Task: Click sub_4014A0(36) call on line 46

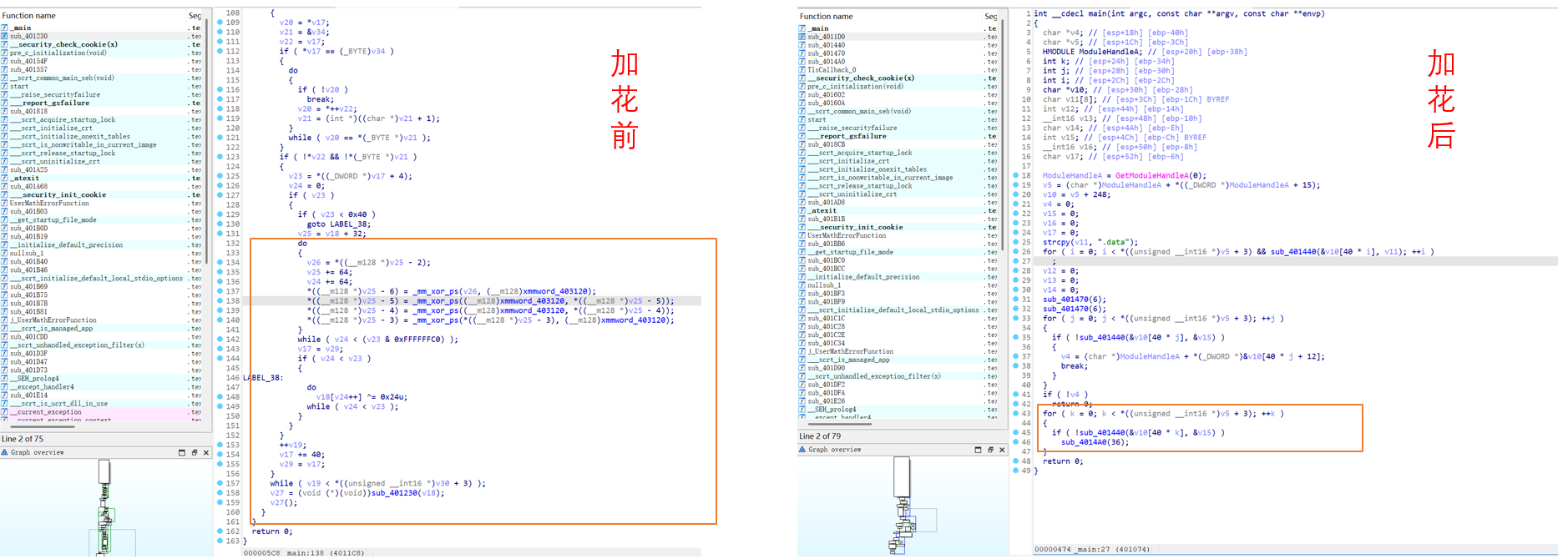Action: pyautogui.click(x=1095, y=442)
